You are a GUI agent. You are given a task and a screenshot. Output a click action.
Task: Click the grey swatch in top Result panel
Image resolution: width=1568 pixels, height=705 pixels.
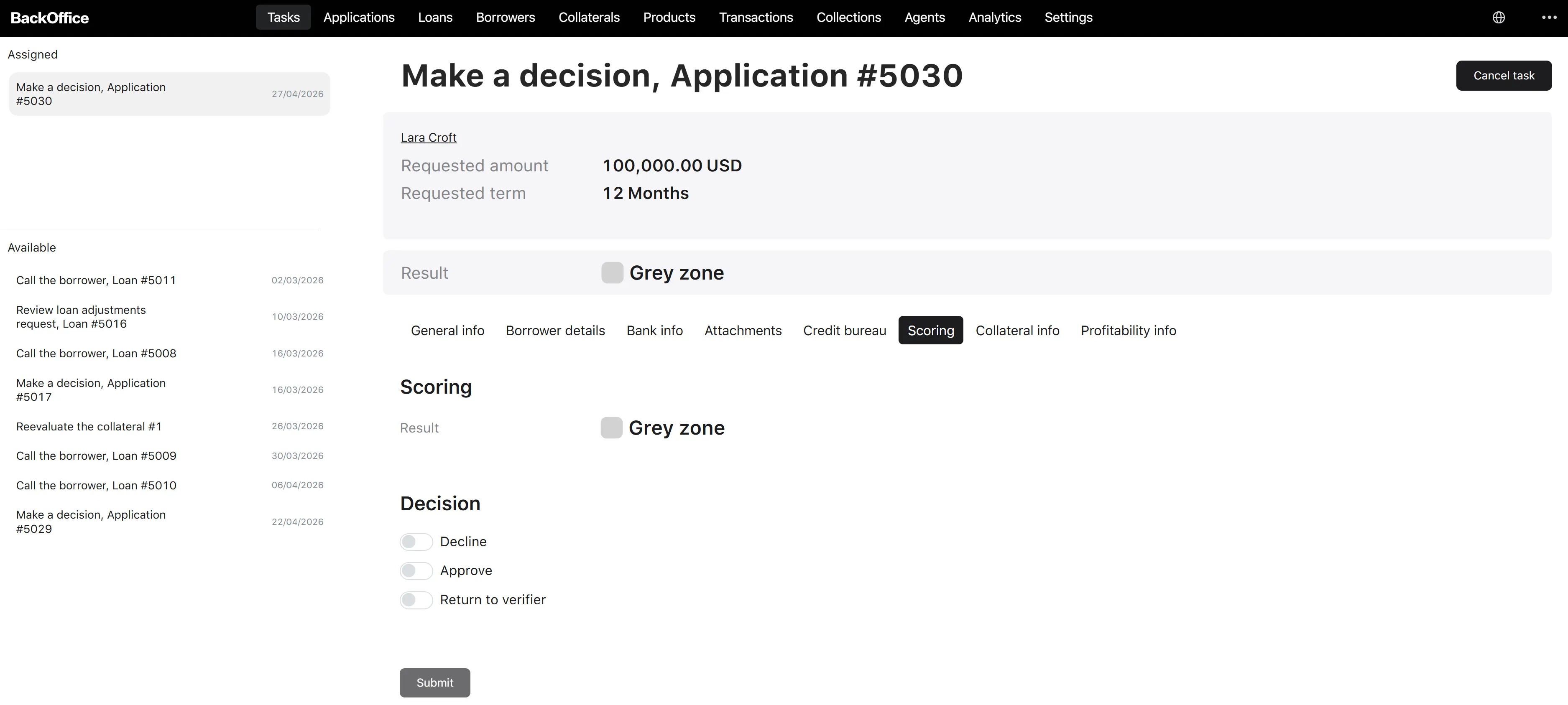pyautogui.click(x=612, y=272)
